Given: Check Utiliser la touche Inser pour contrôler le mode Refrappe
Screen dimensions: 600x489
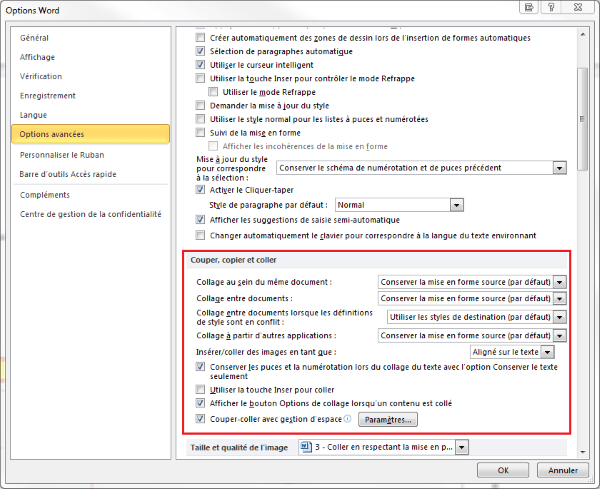Looking at the screenshot, I should click(x=200, y=78).
